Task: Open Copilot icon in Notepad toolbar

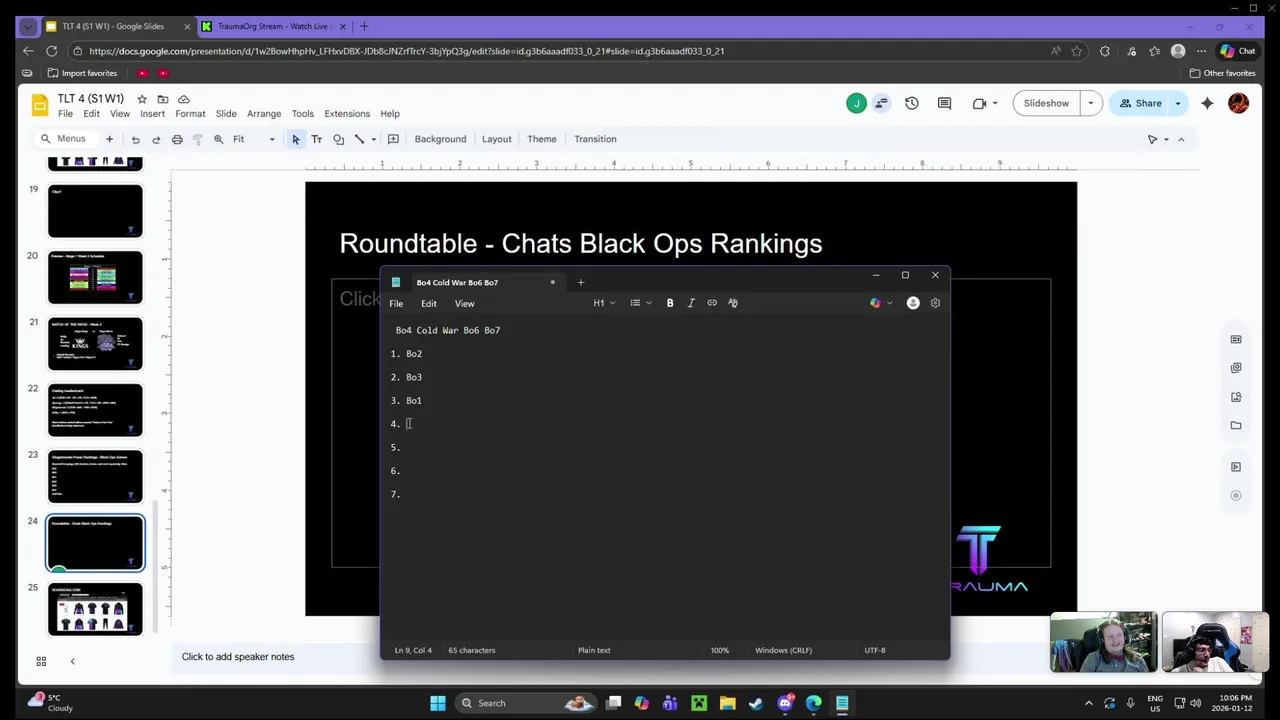Action: 876,303
